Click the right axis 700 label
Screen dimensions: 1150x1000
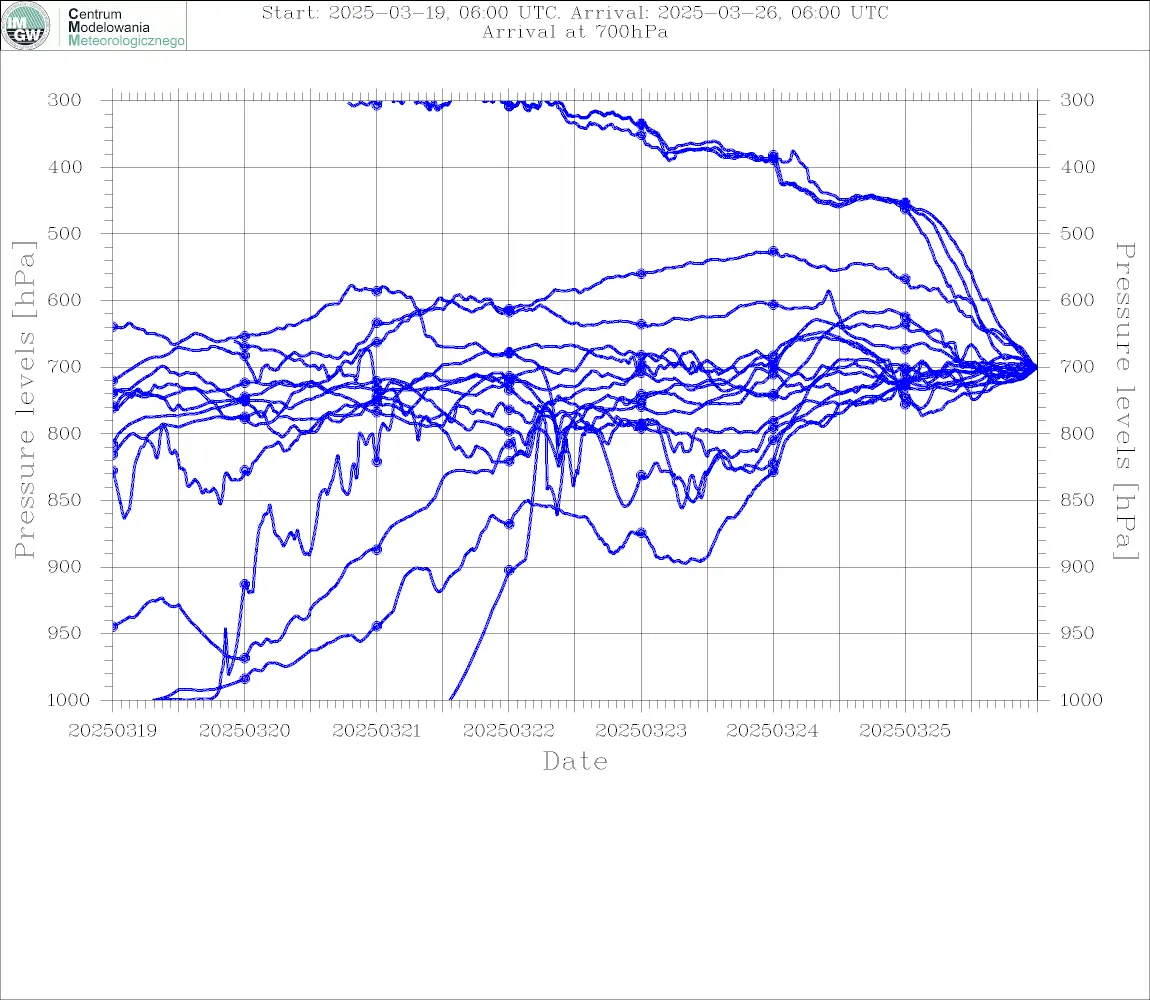[x=1077, y=366]
